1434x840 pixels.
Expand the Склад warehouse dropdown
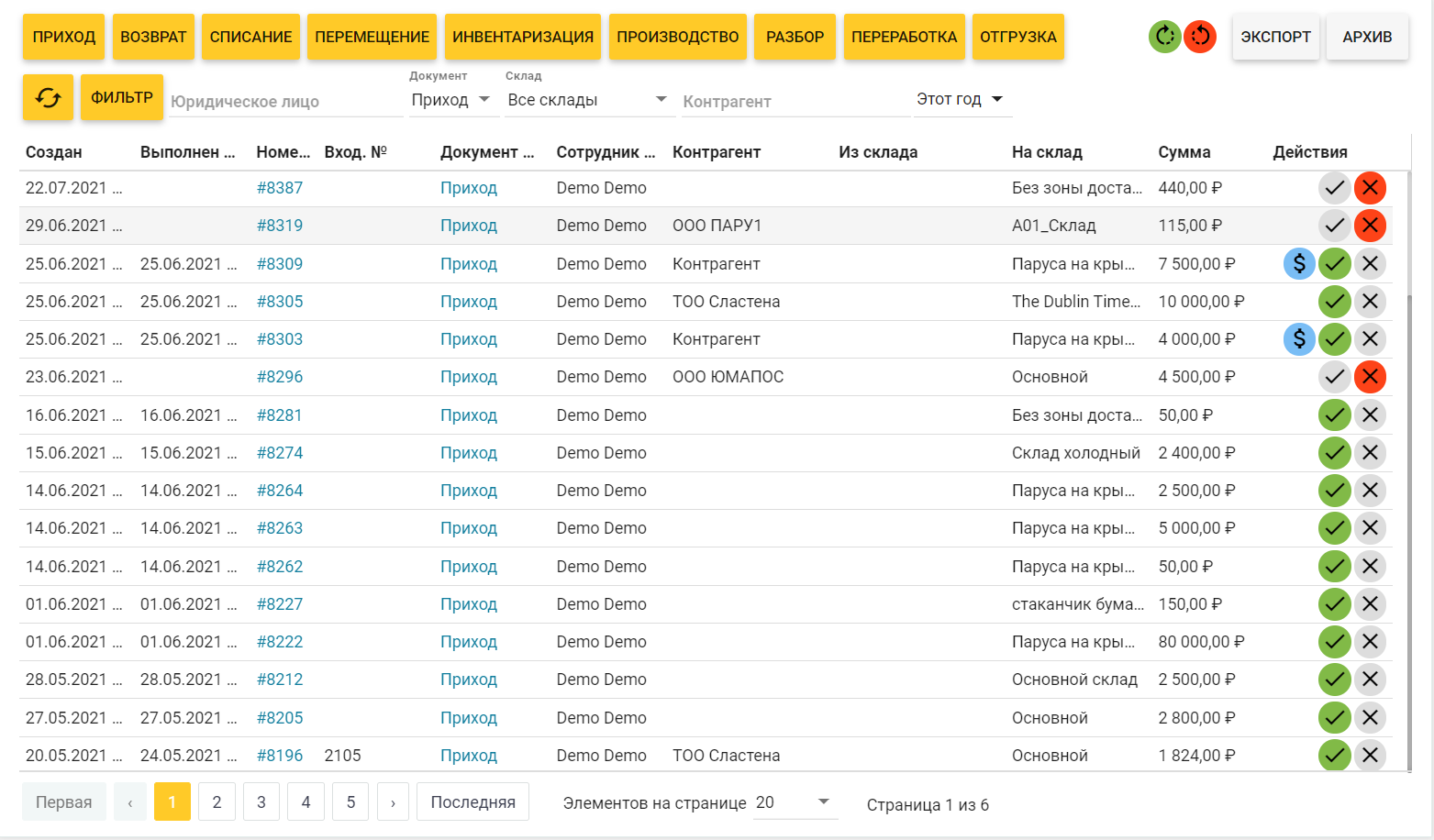[587, 100]
